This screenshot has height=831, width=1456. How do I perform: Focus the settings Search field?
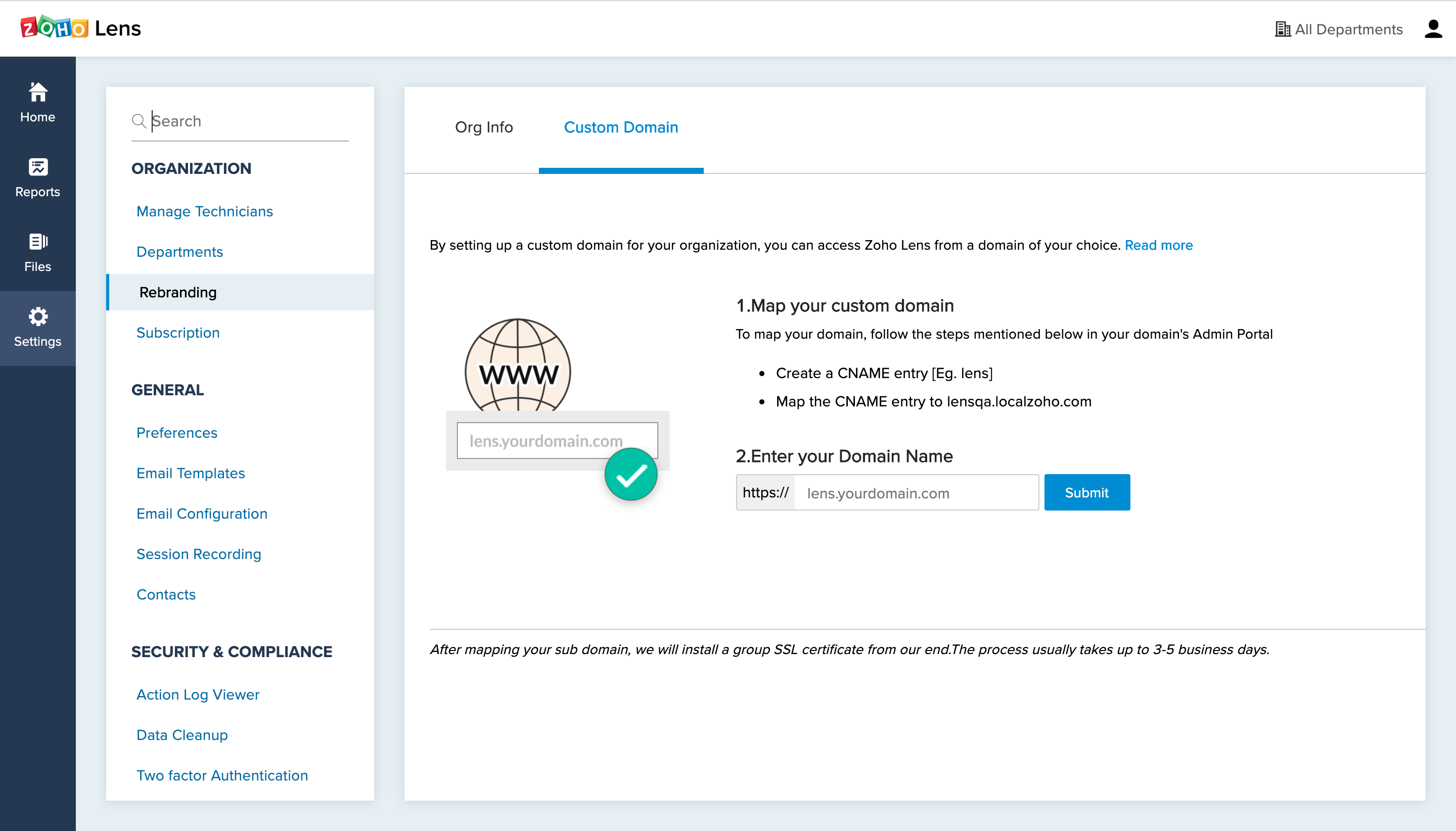coord(248,121)
